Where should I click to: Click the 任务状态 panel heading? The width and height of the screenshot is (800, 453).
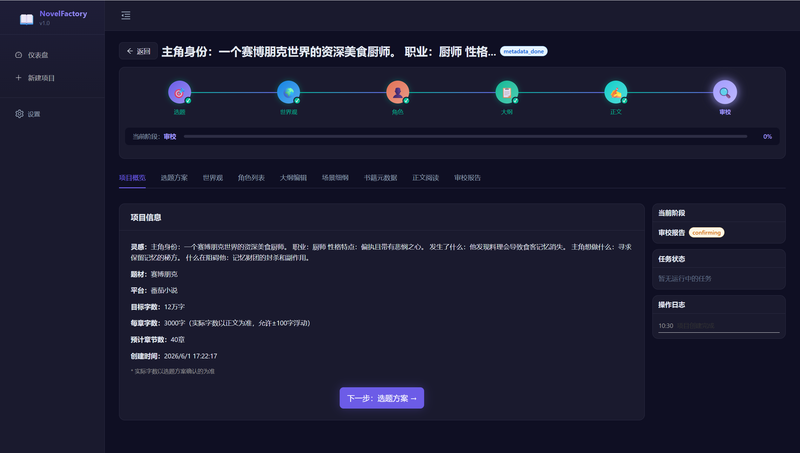pyautogui.click(x=671, y=259)
